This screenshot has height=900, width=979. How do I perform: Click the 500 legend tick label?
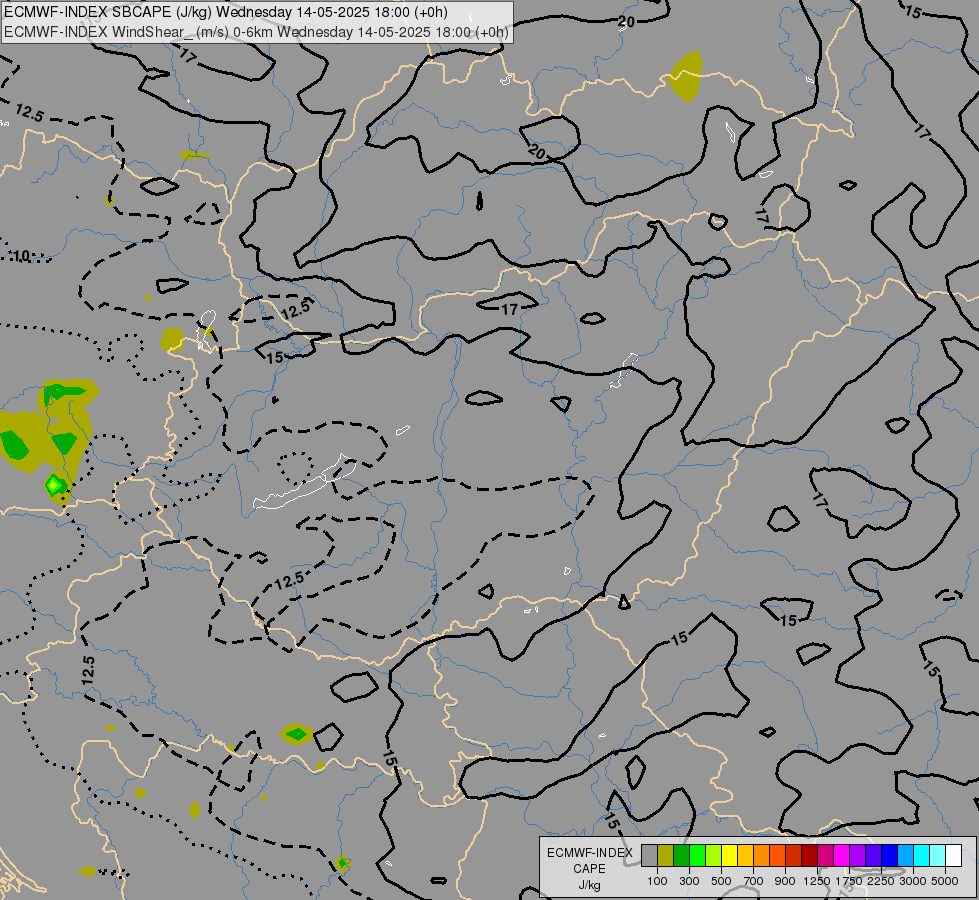[x=721, y=881]
